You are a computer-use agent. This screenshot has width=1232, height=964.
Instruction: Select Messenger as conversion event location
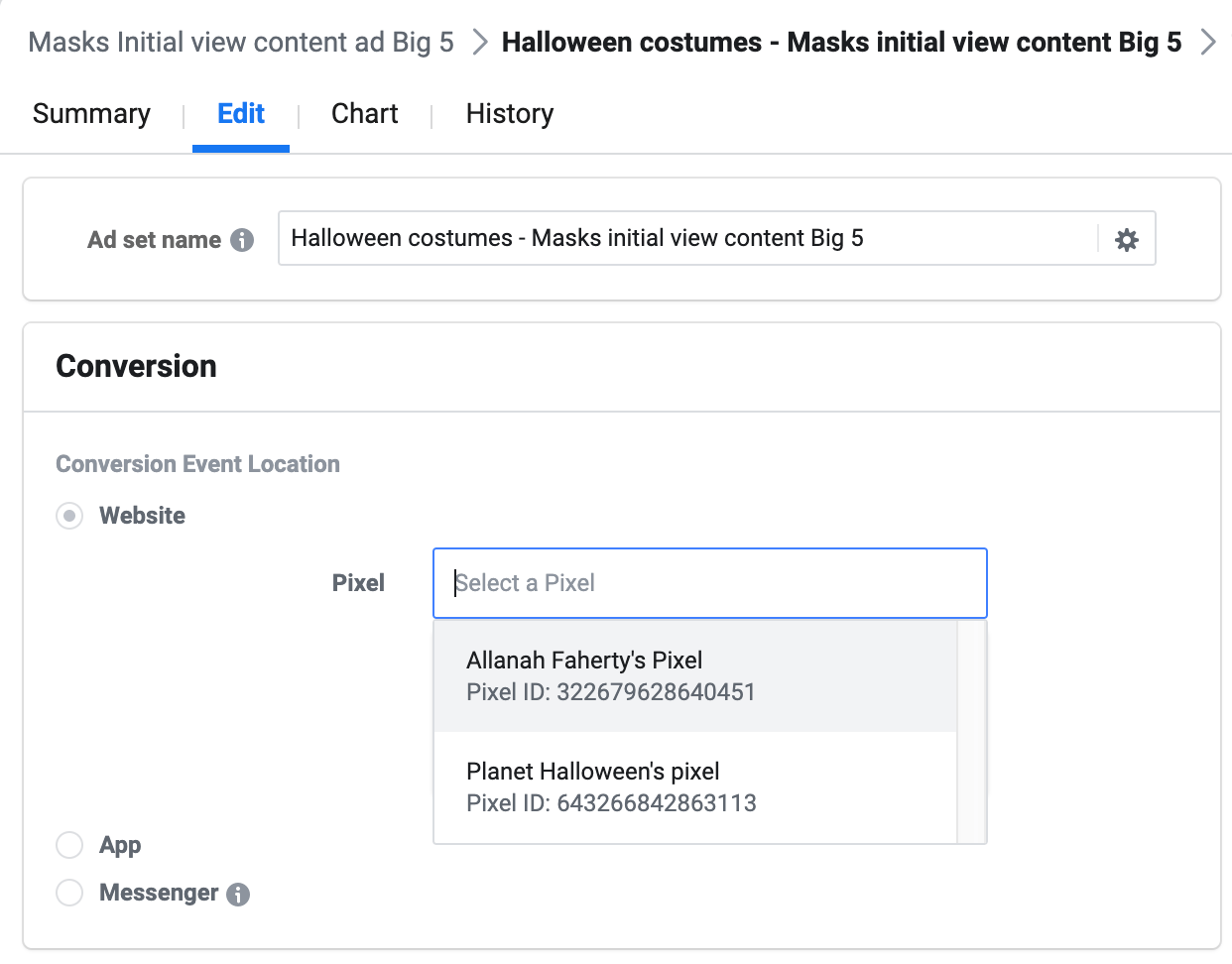[69, 893]
